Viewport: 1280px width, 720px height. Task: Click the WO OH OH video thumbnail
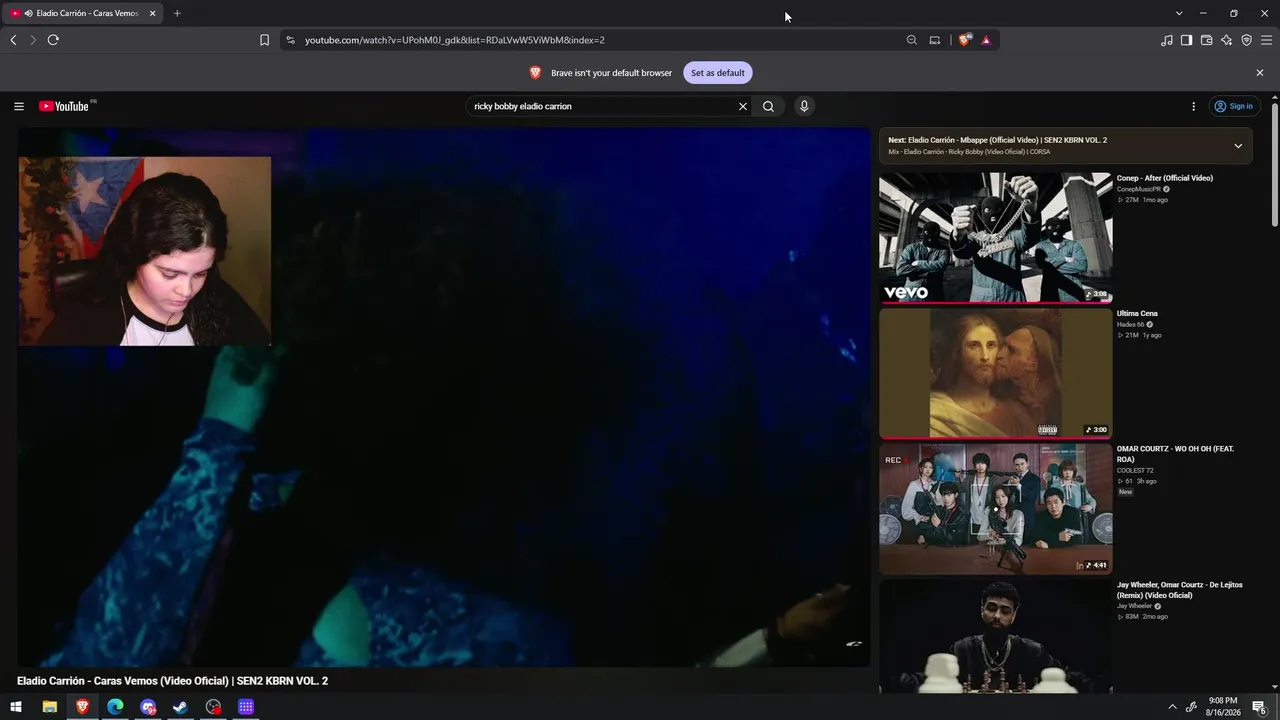click(995, 509)
